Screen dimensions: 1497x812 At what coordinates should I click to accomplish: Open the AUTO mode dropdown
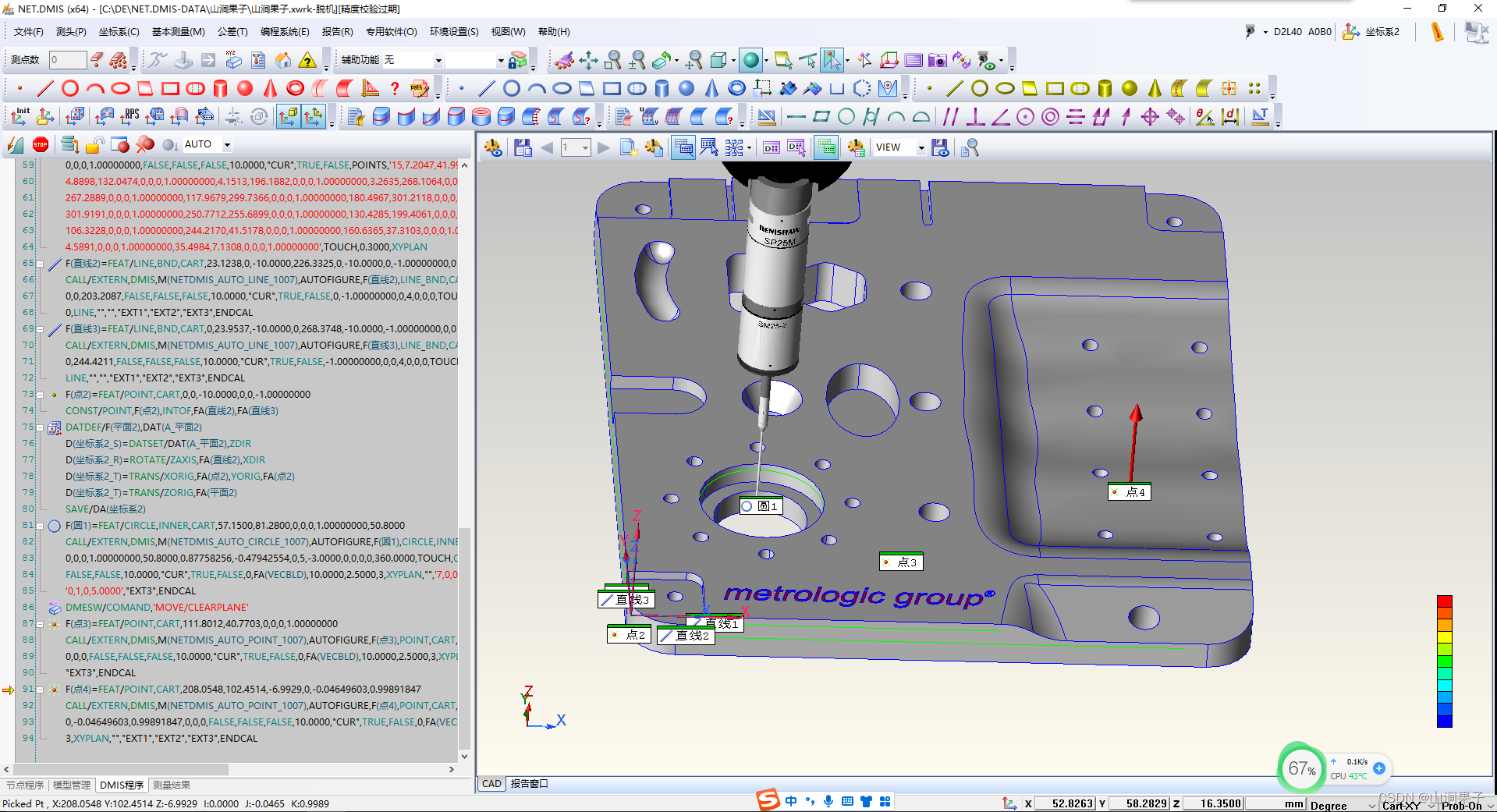[x=227, y=144]
